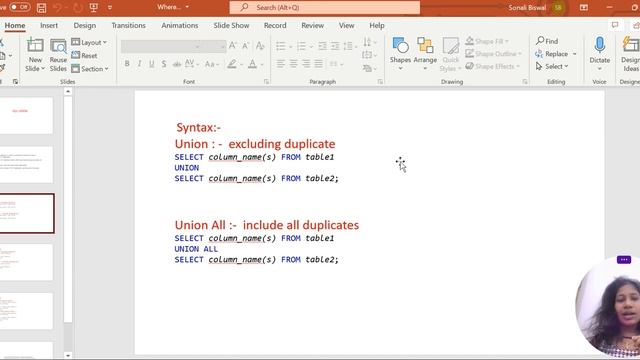Click Font Color button
The image size is (640, 360).
pyautogui.click(x=252, y=64)
